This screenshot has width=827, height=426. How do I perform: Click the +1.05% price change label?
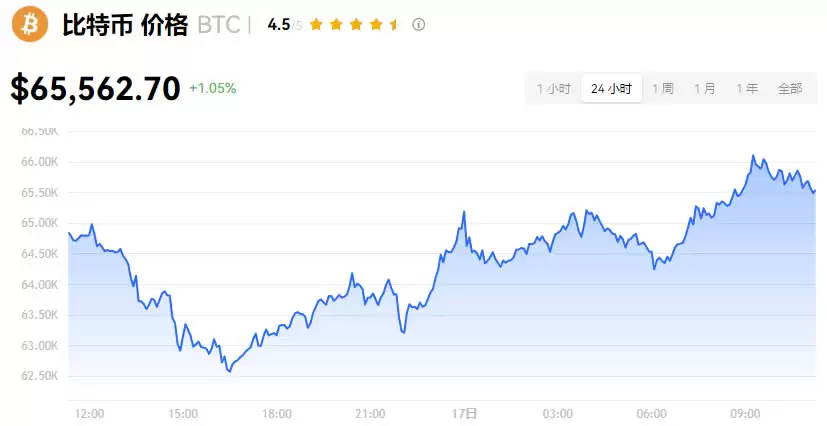(212, 89)
